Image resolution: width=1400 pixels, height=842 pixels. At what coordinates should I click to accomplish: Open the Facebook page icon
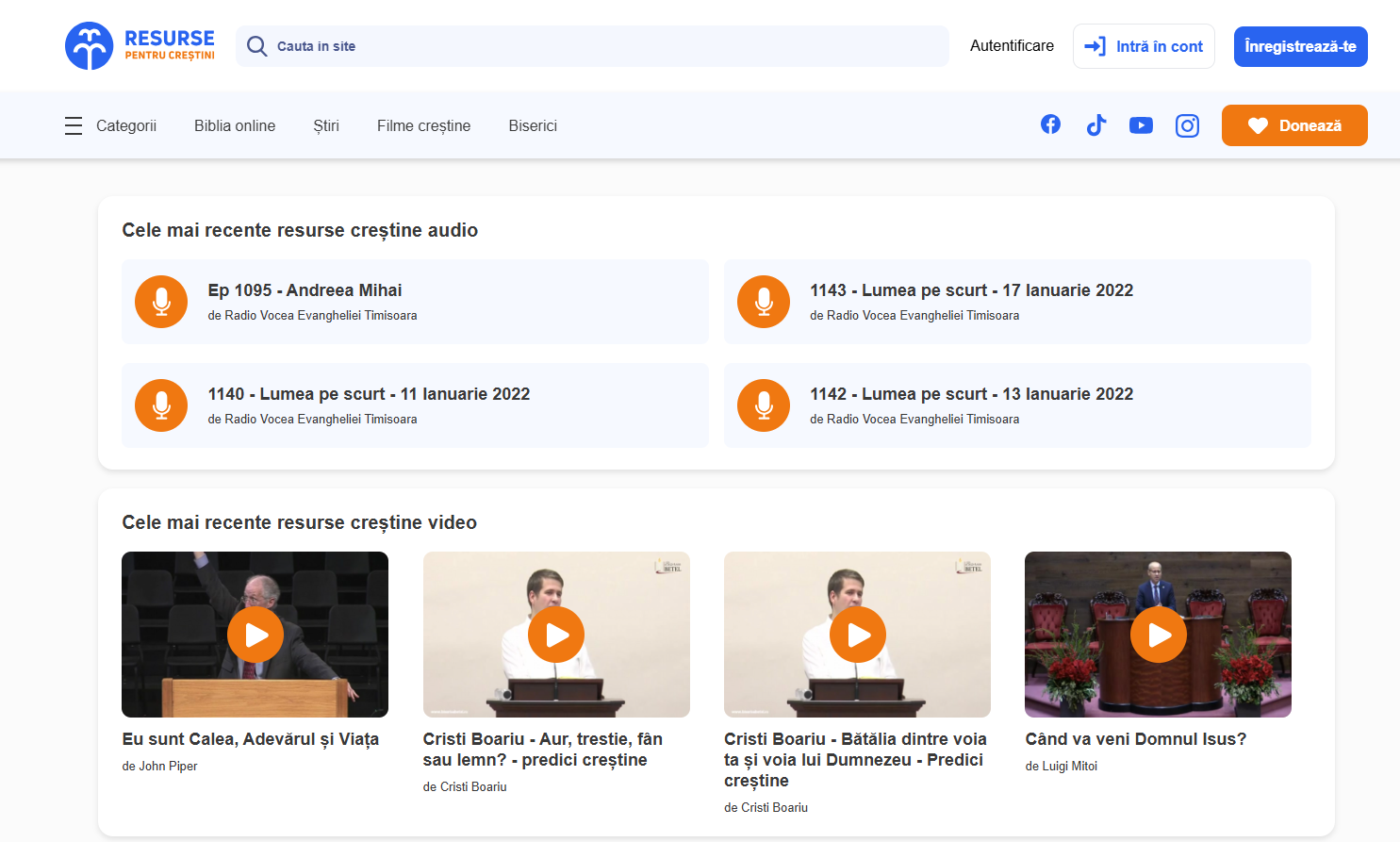coord(1050,124)
